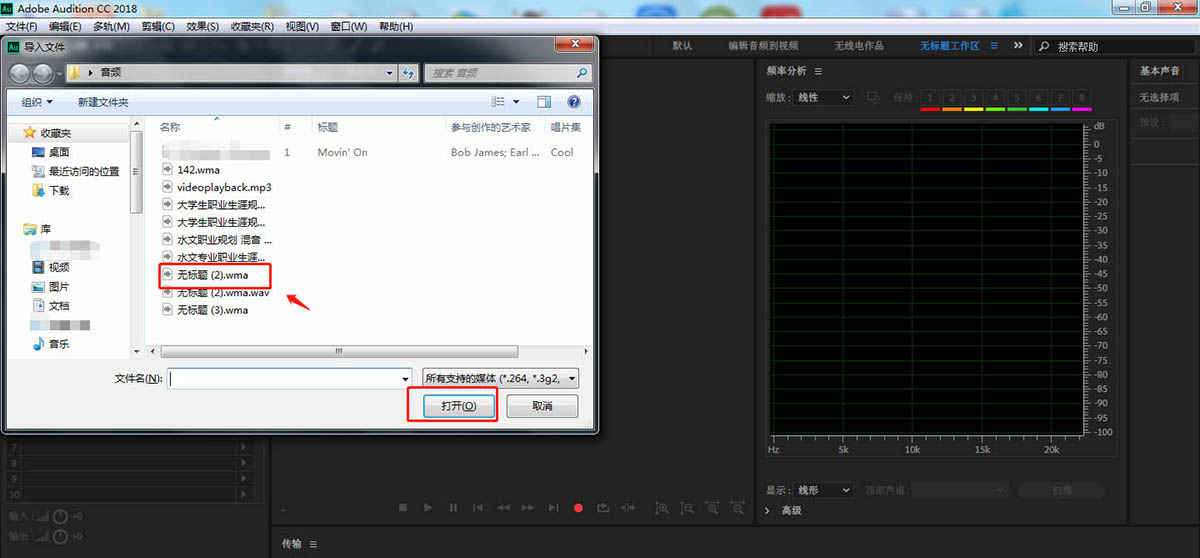The image size is (1200, 558).
Task: Open the 收藏夹(R) menu
Action: tap(252, 26)
